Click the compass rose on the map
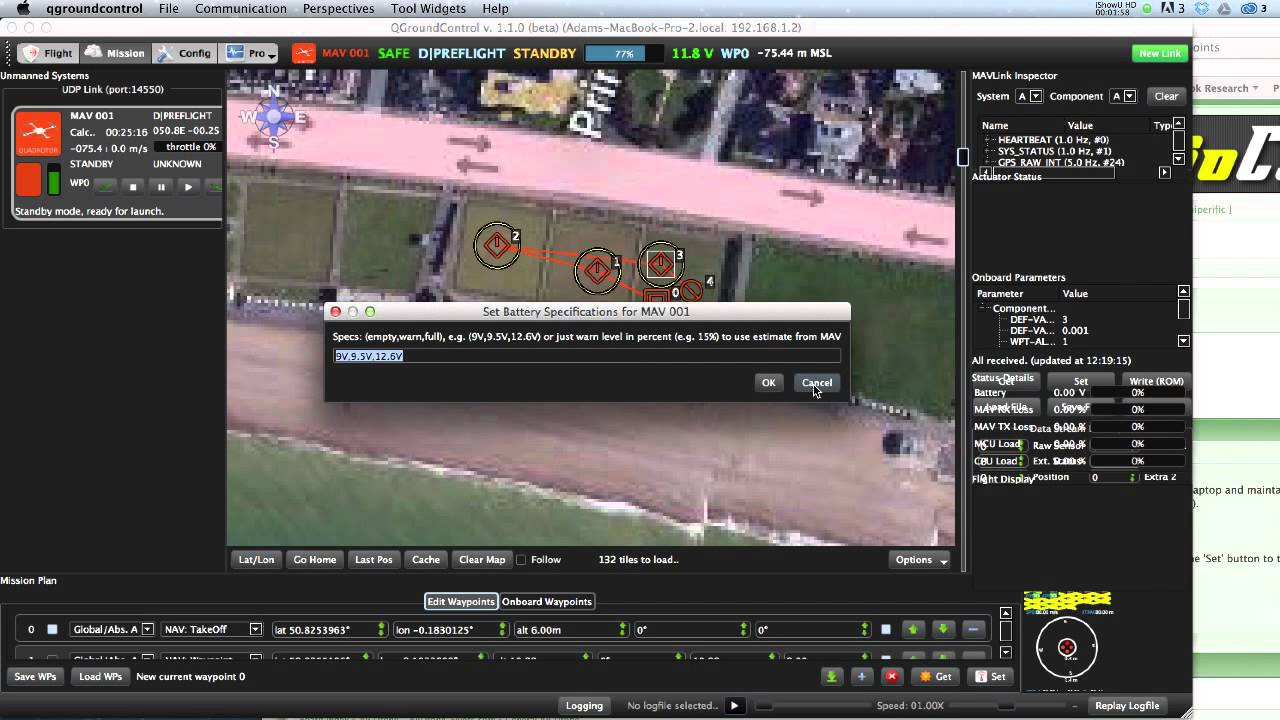The width and height of the screenshot is (1280, 720). tap(273, 116)
